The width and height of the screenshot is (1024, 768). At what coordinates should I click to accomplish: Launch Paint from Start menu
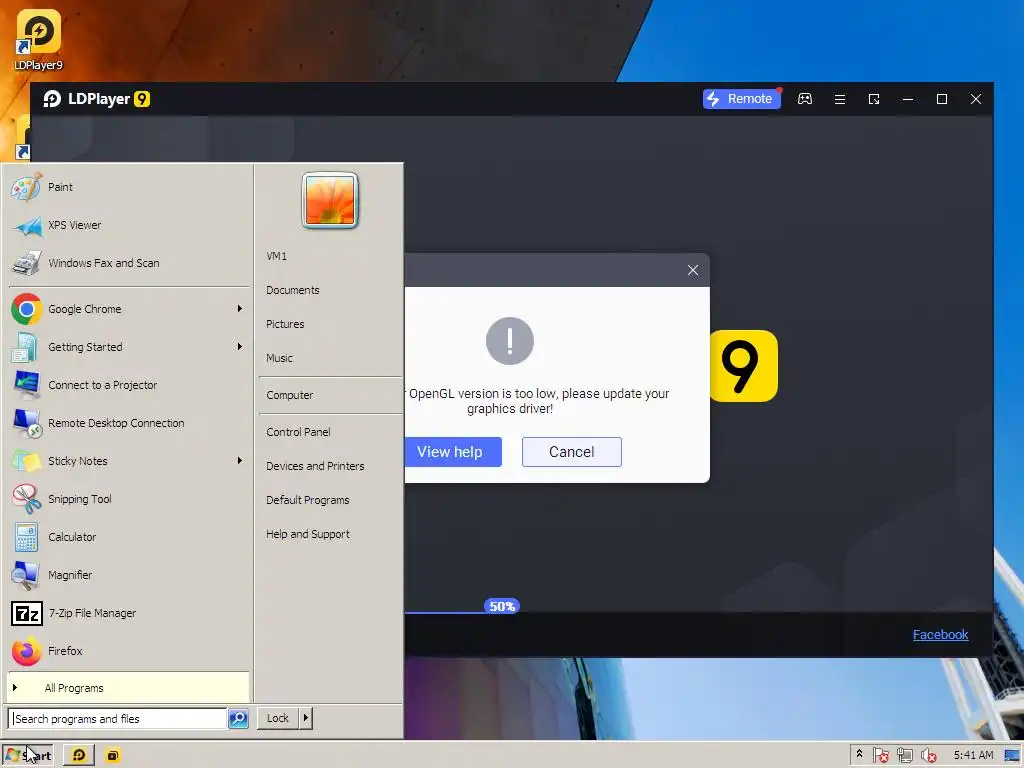click(129, 187)
